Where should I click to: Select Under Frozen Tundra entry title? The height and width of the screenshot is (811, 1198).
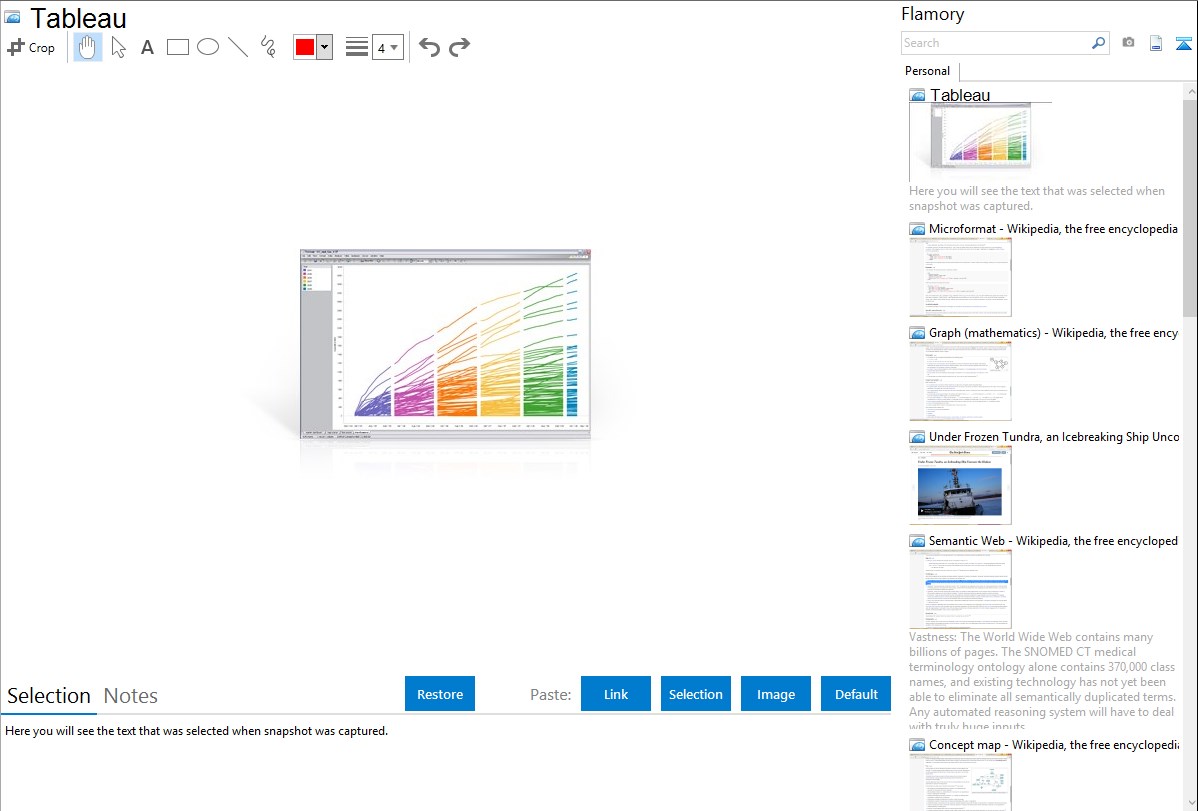pyautogui.click(x=1054, y=436)
